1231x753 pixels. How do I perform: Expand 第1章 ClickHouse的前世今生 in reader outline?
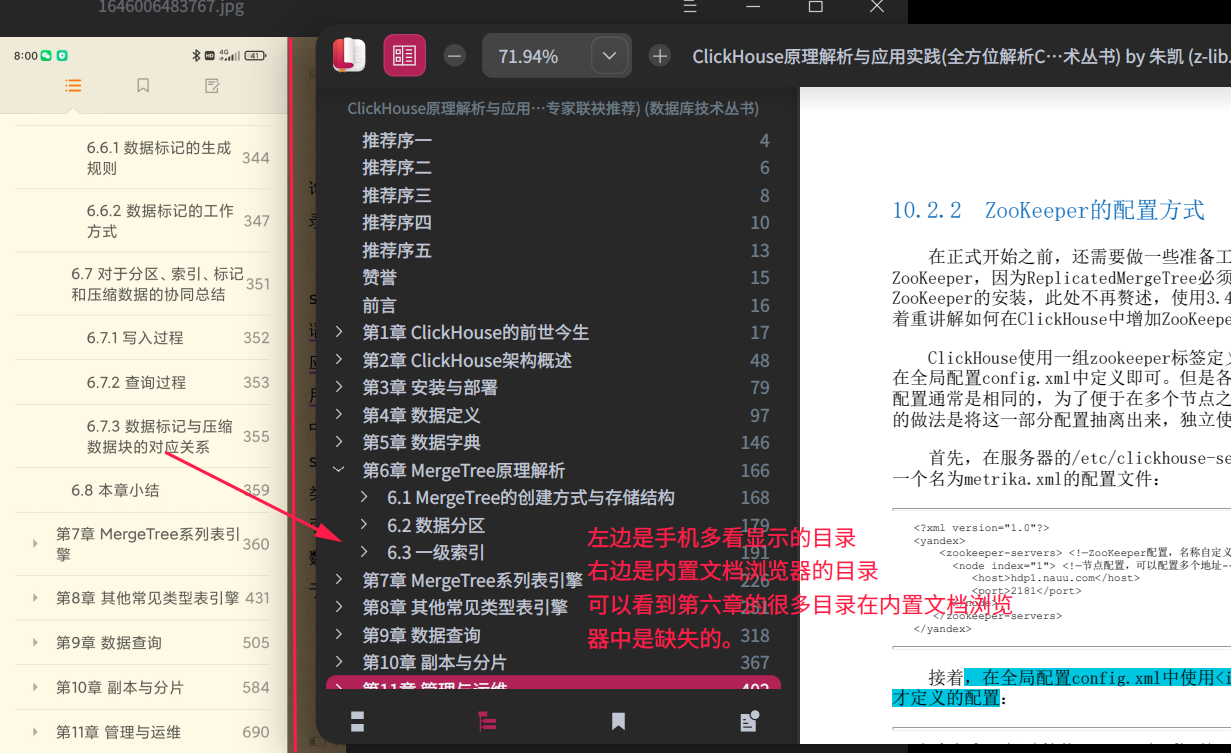pos(340,332)
